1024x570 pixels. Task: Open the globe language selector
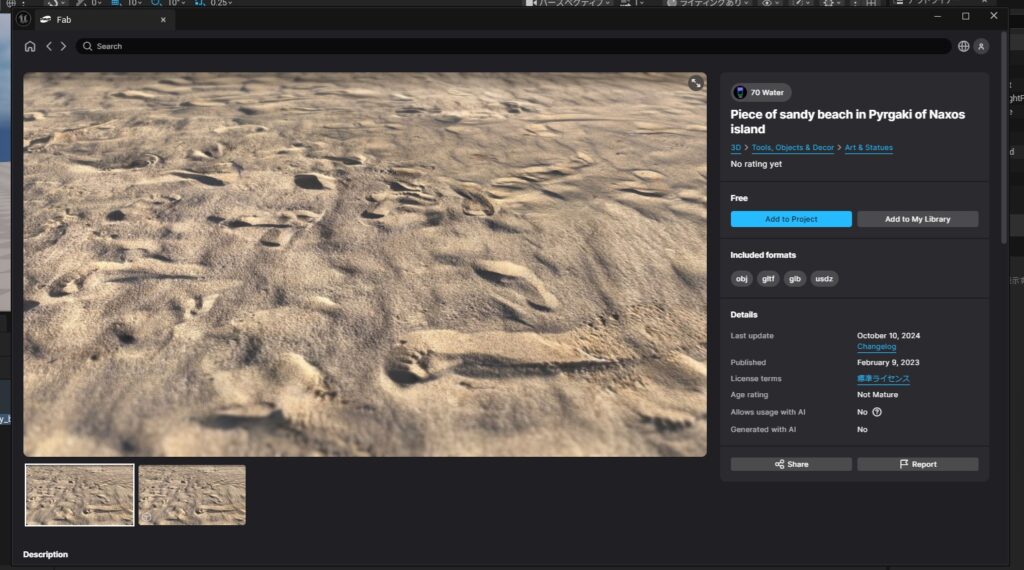pos(963,46)
